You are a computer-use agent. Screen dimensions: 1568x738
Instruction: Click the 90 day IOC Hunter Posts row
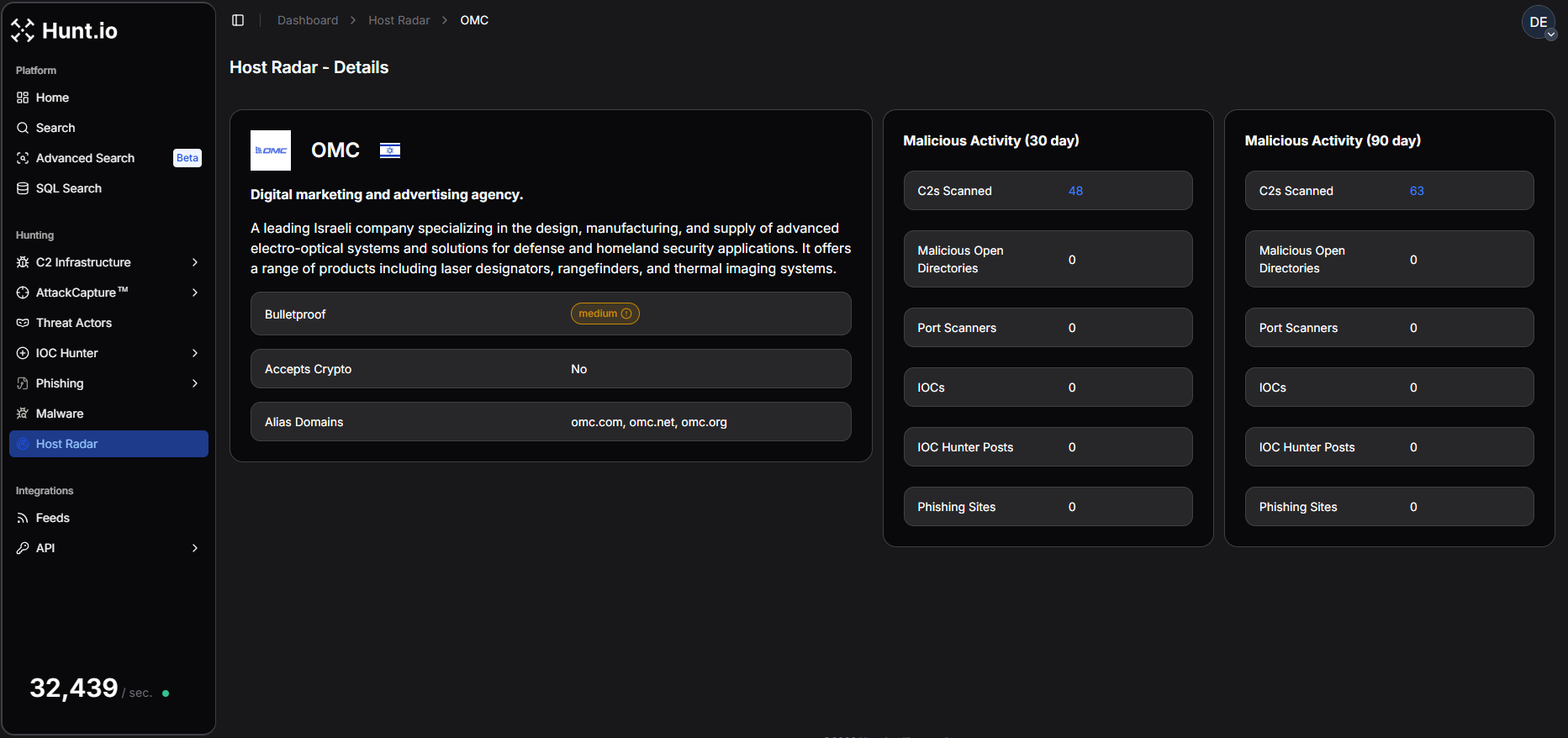pos(1389,447)
